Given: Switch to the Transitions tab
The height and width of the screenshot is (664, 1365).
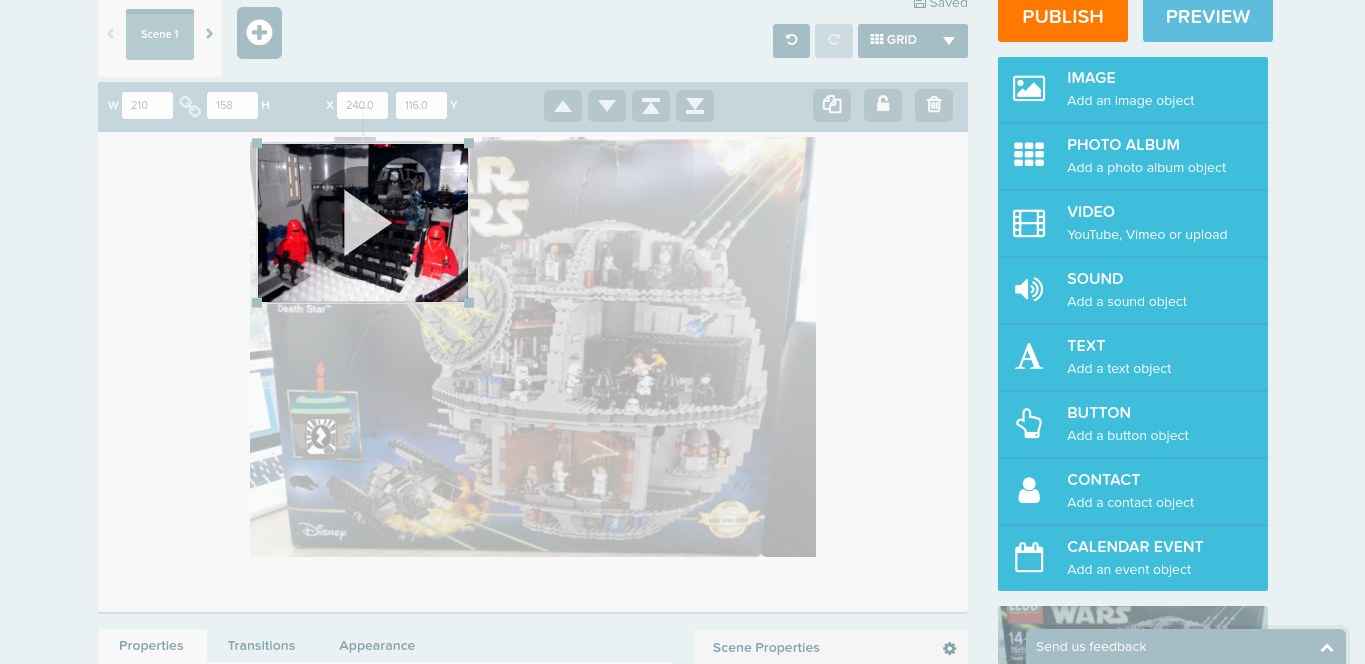Looking at the screenshot, I should 261,646.
